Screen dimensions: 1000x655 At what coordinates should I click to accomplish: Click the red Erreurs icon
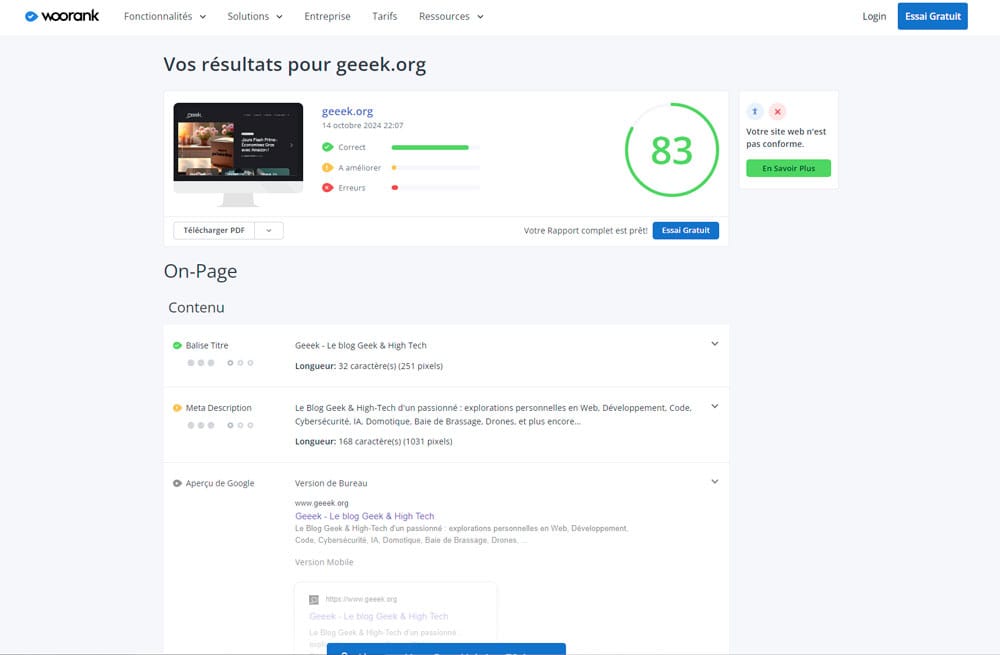328,188
